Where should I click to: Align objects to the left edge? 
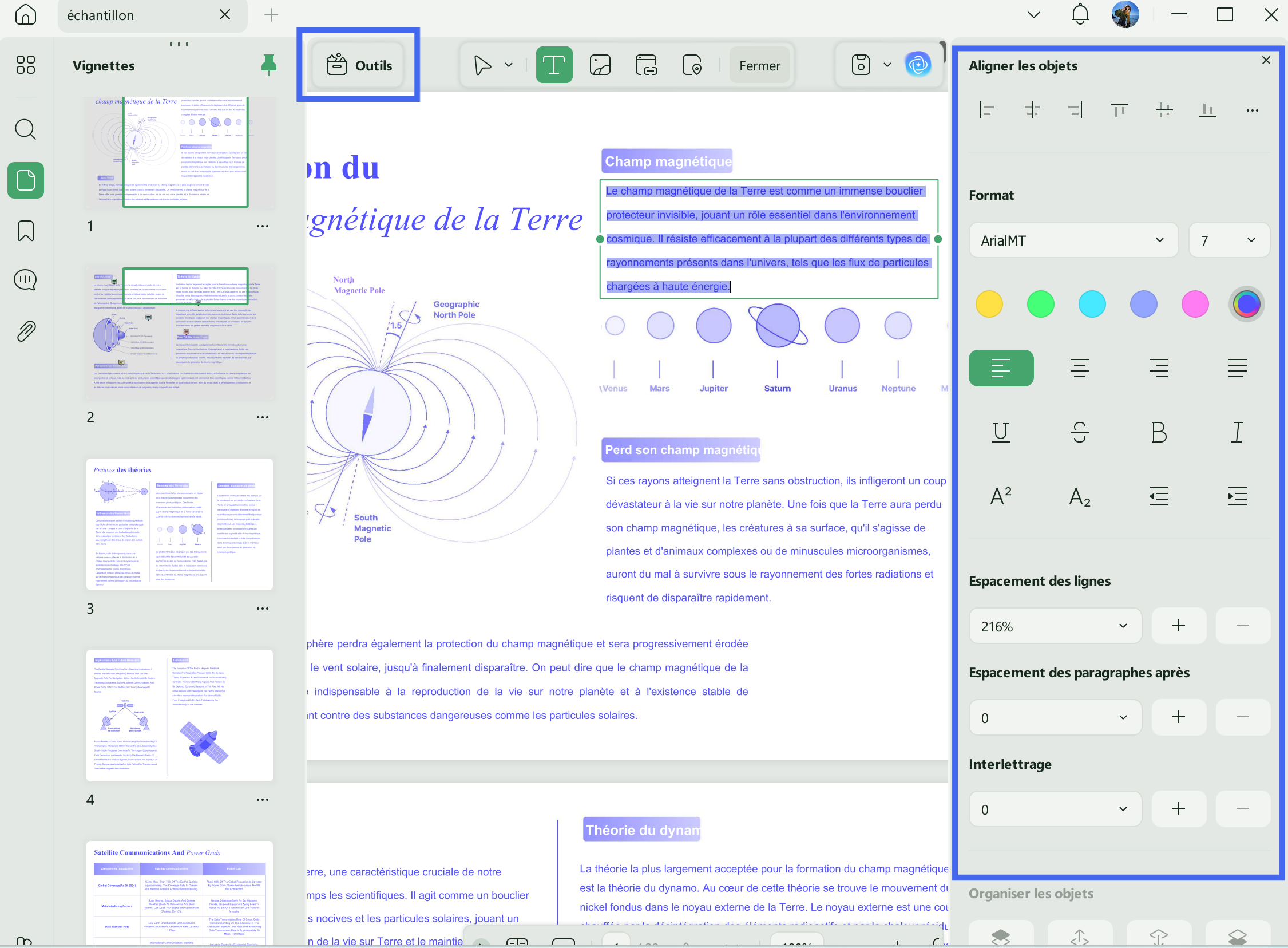987,109
